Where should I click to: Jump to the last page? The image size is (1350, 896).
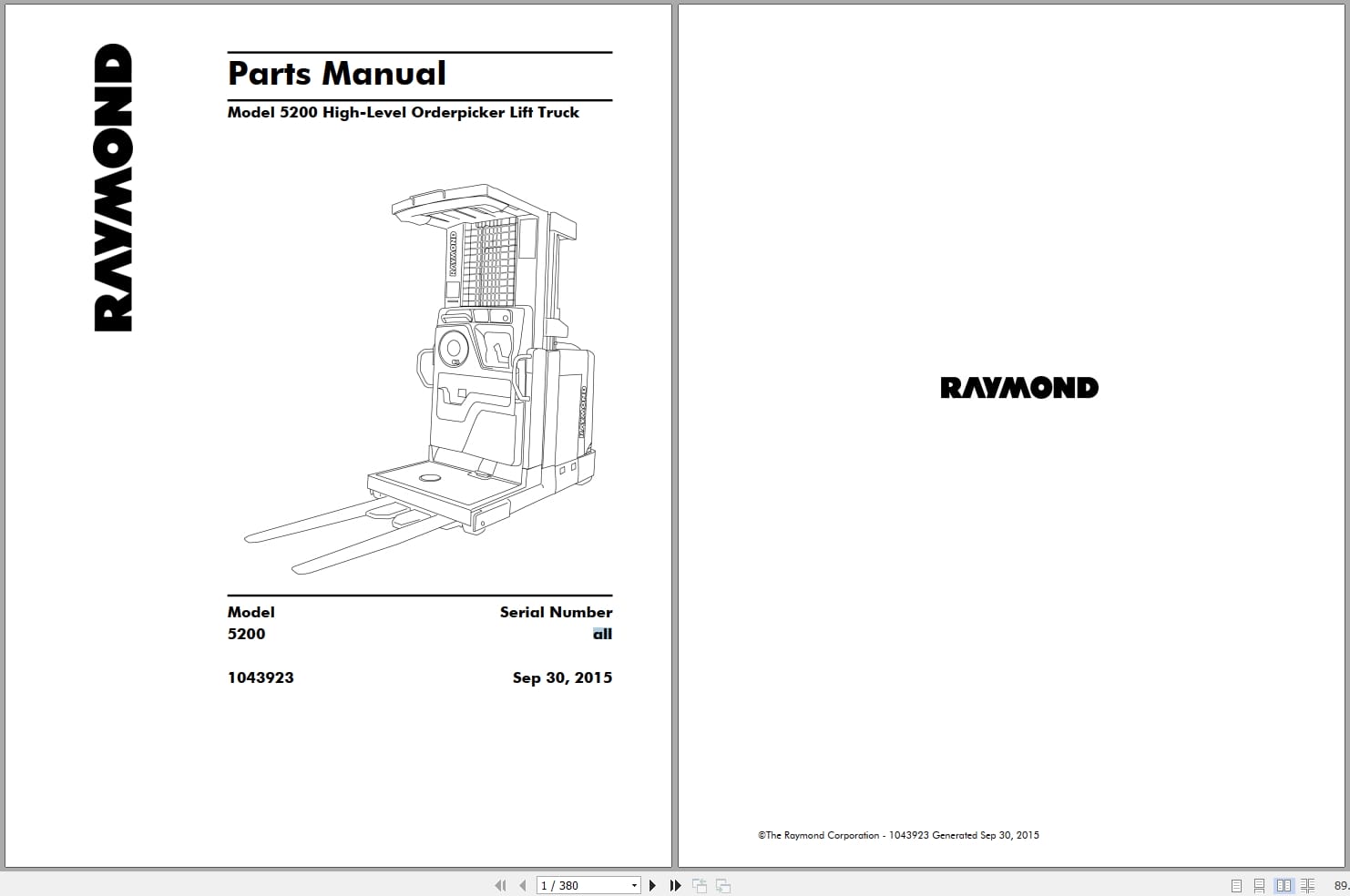pyautogui.click(x=675, y=885)
